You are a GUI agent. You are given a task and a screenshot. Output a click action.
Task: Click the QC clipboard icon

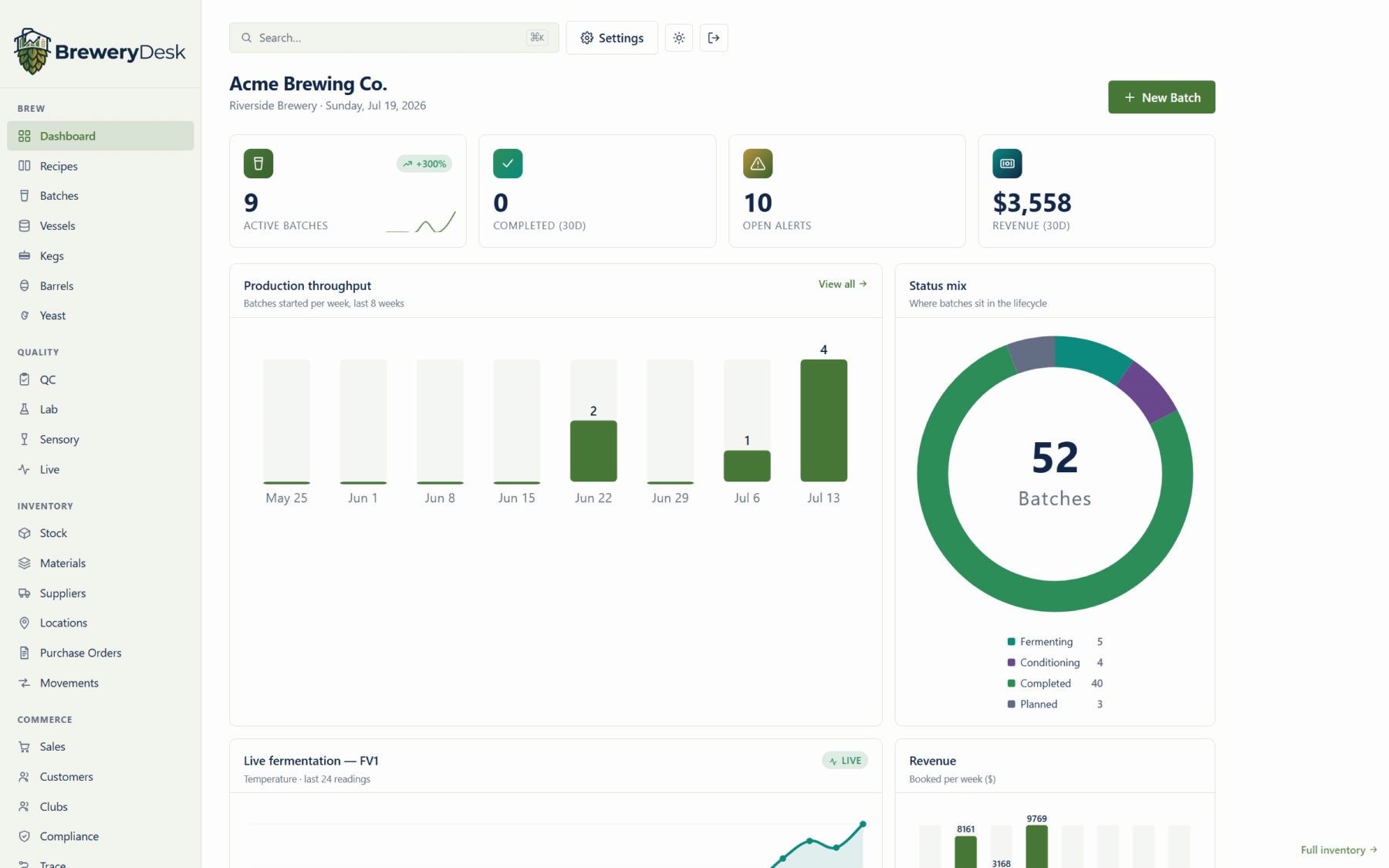(25, 380)
